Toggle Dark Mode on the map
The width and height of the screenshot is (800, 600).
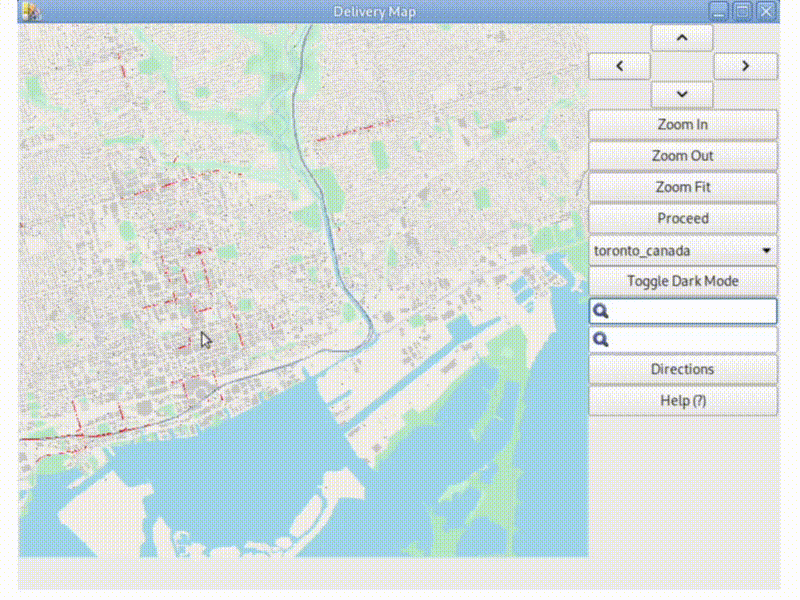(x=683, y=281)
